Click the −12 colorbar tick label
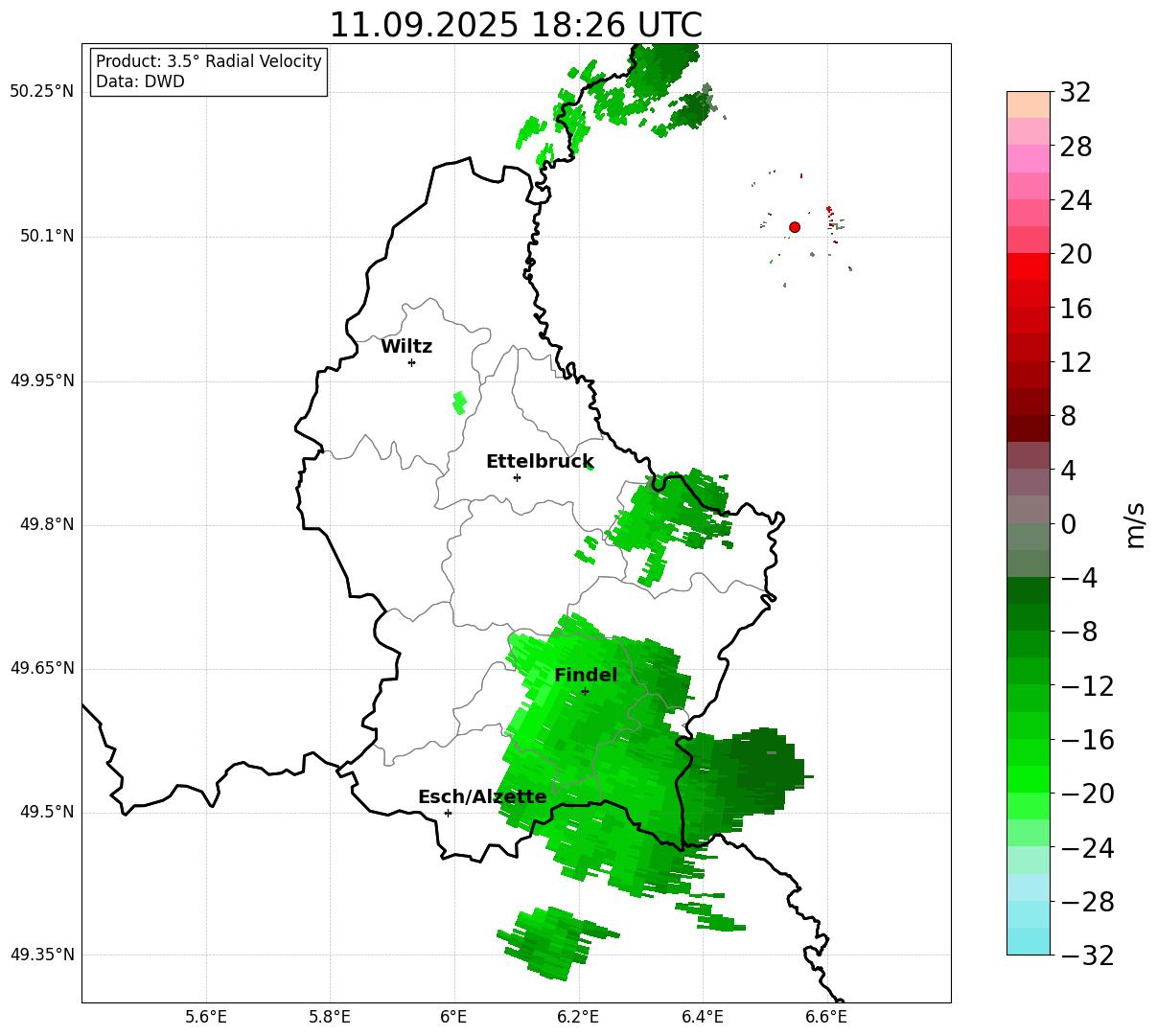Screen dimensions: 1157x1036 (1087, 686)
